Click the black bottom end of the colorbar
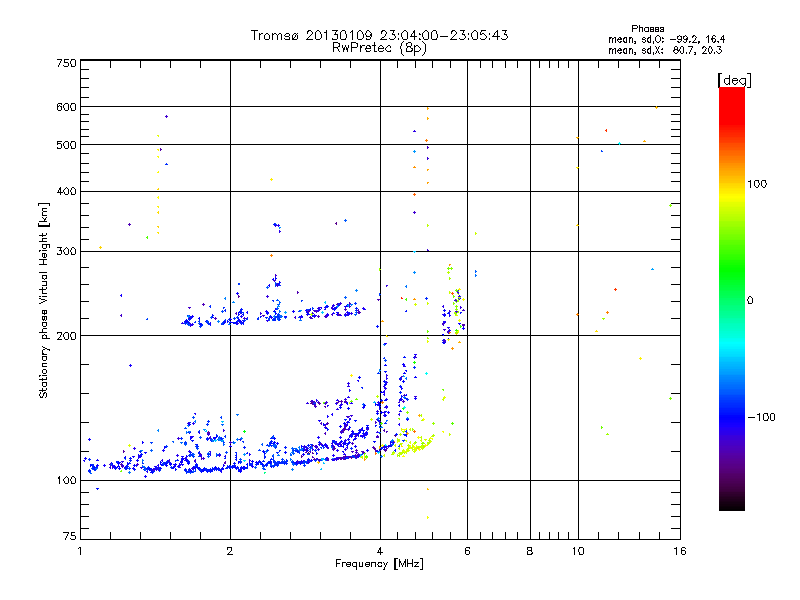This screenshot has height=600, width=800. click(732, 503)
